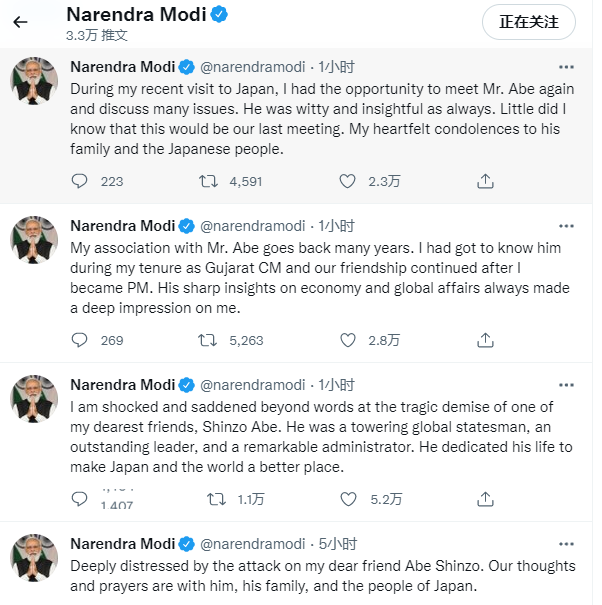Retweet the tweet about the recent Japan visit
Viewport: 602px width, 605px height.
[209, 181]
